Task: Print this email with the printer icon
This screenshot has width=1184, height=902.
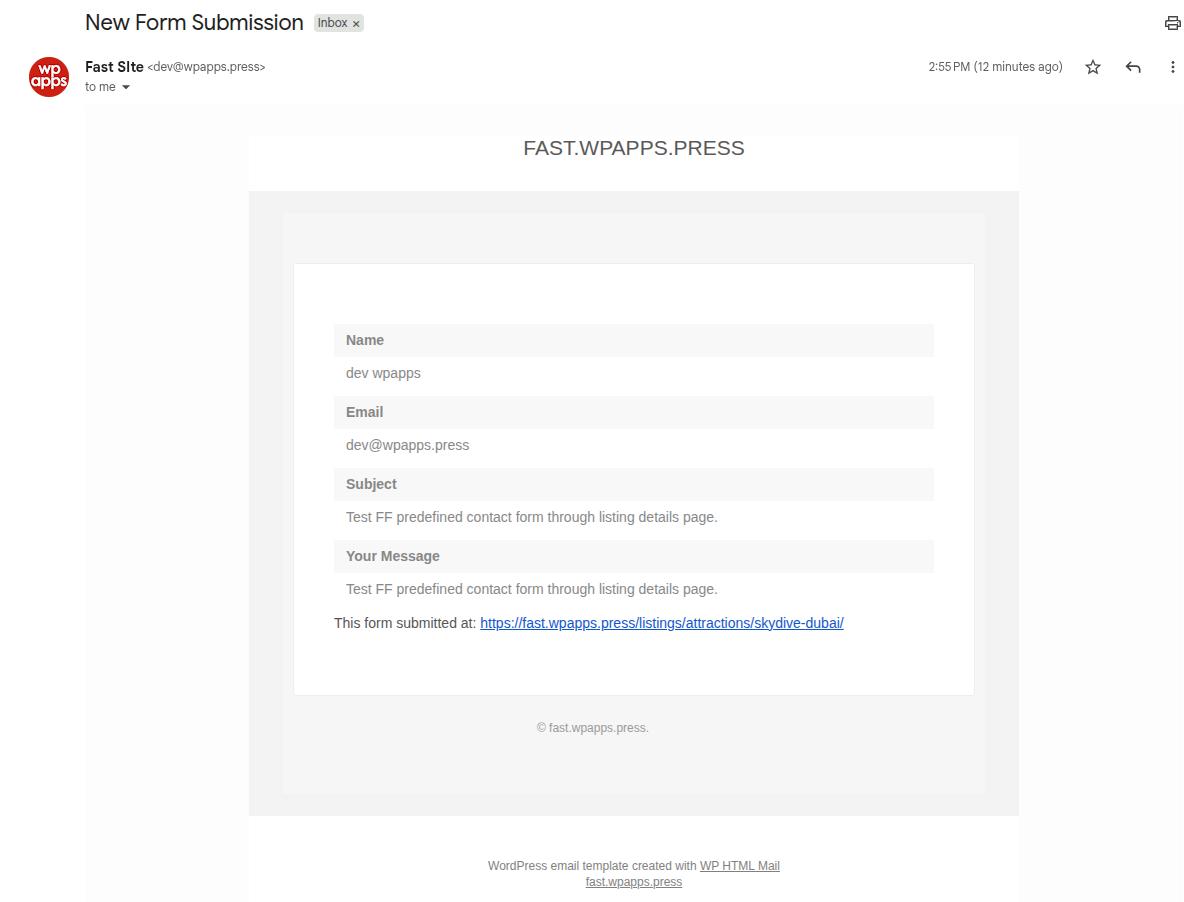Action: coord(1172,23)
